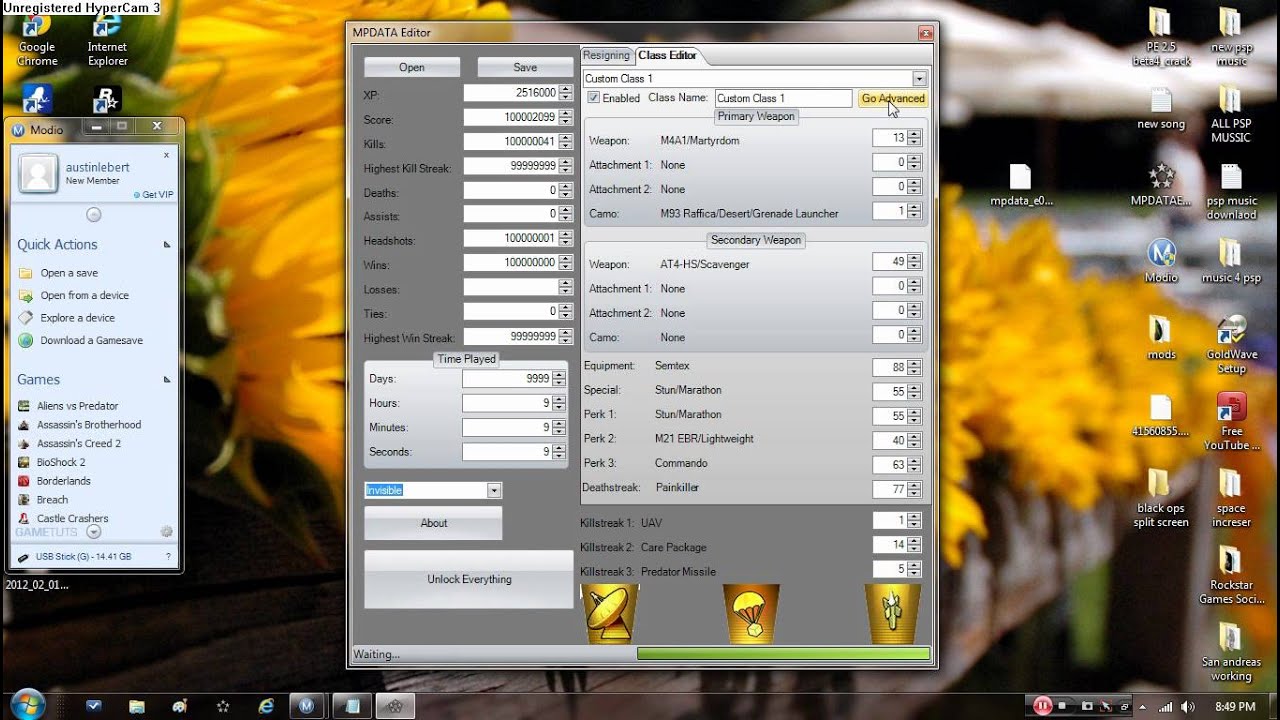Click the Open from a device icon
The height and width of the screenshot is (720, 1280).
26,296
